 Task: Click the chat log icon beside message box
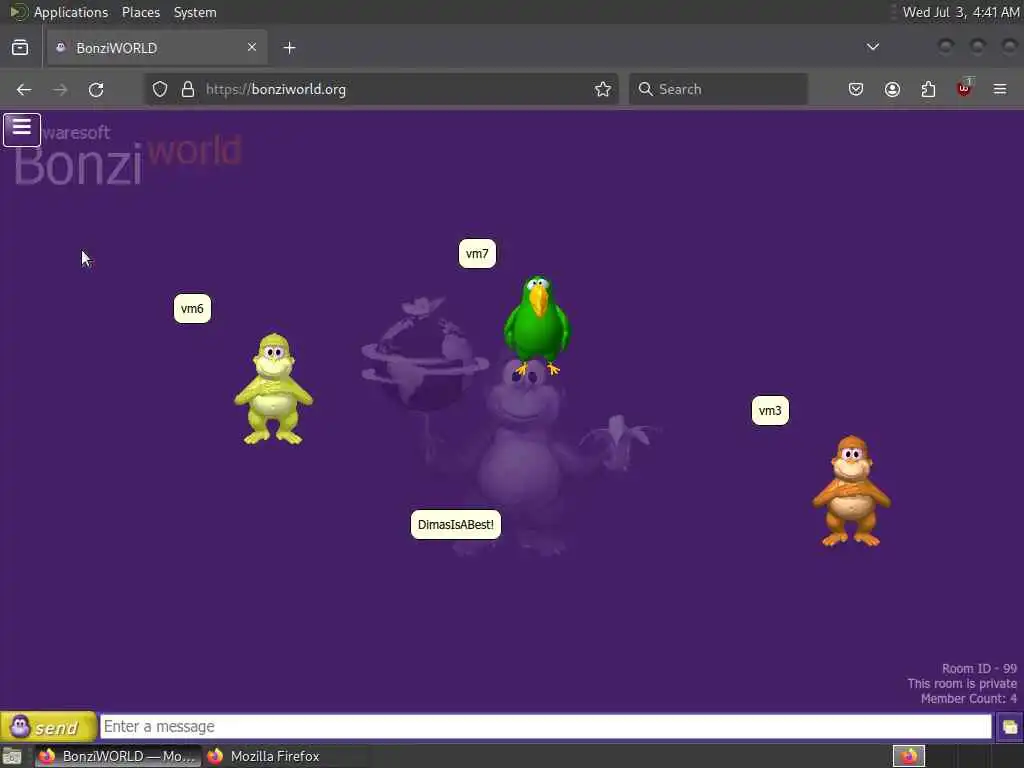pos(1010,727)
